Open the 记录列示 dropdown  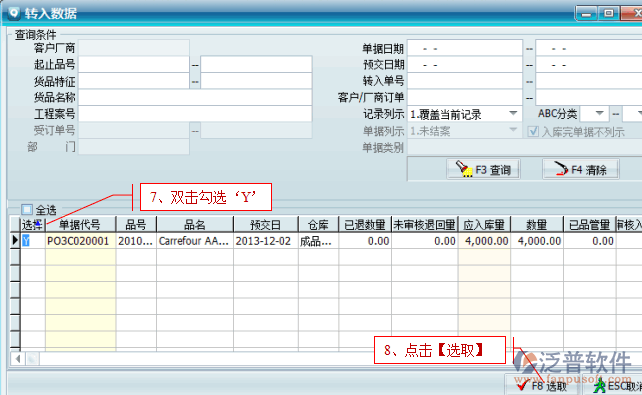pyautogui.click(x=513, y=114)
